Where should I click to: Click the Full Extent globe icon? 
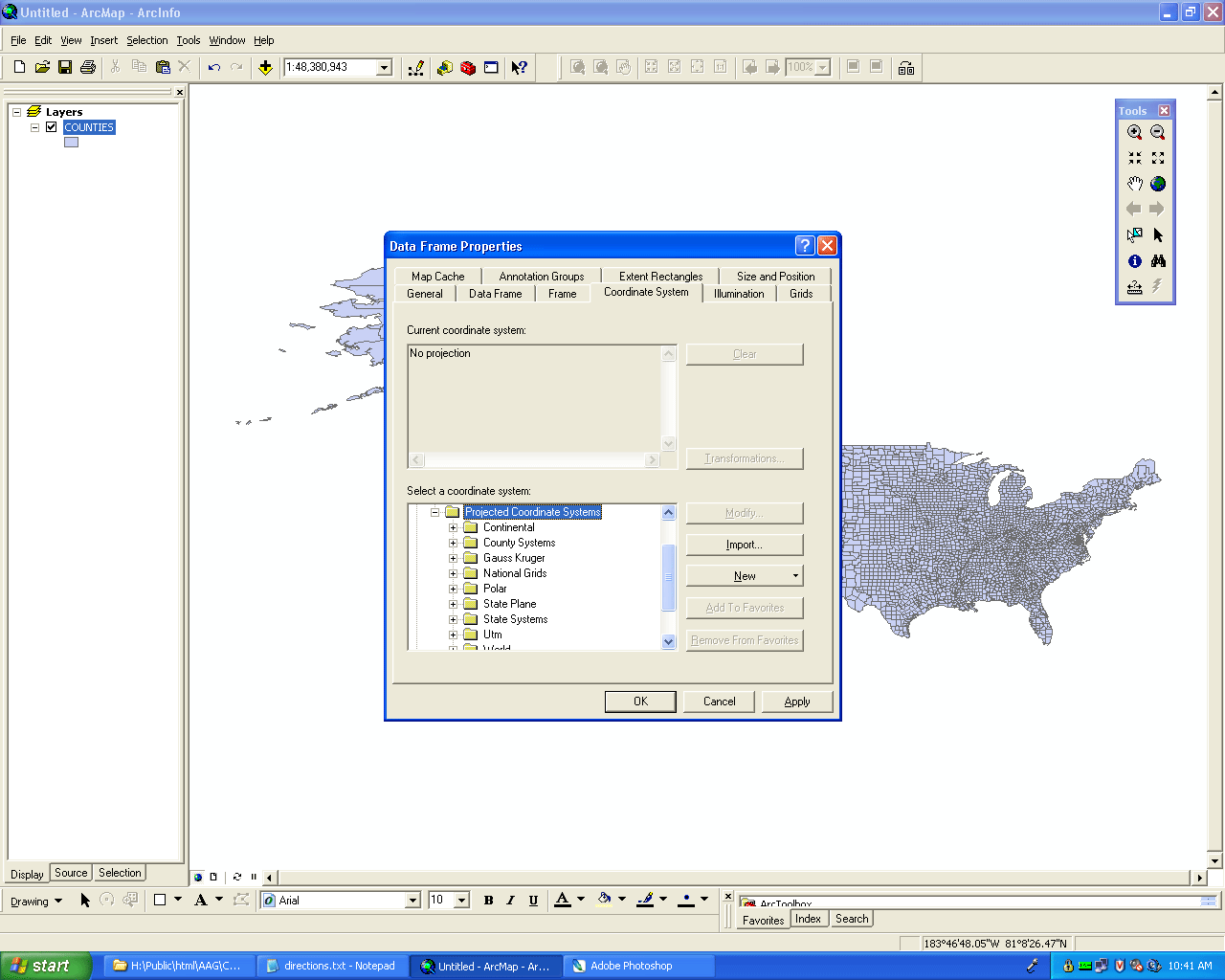(1158, 184)
